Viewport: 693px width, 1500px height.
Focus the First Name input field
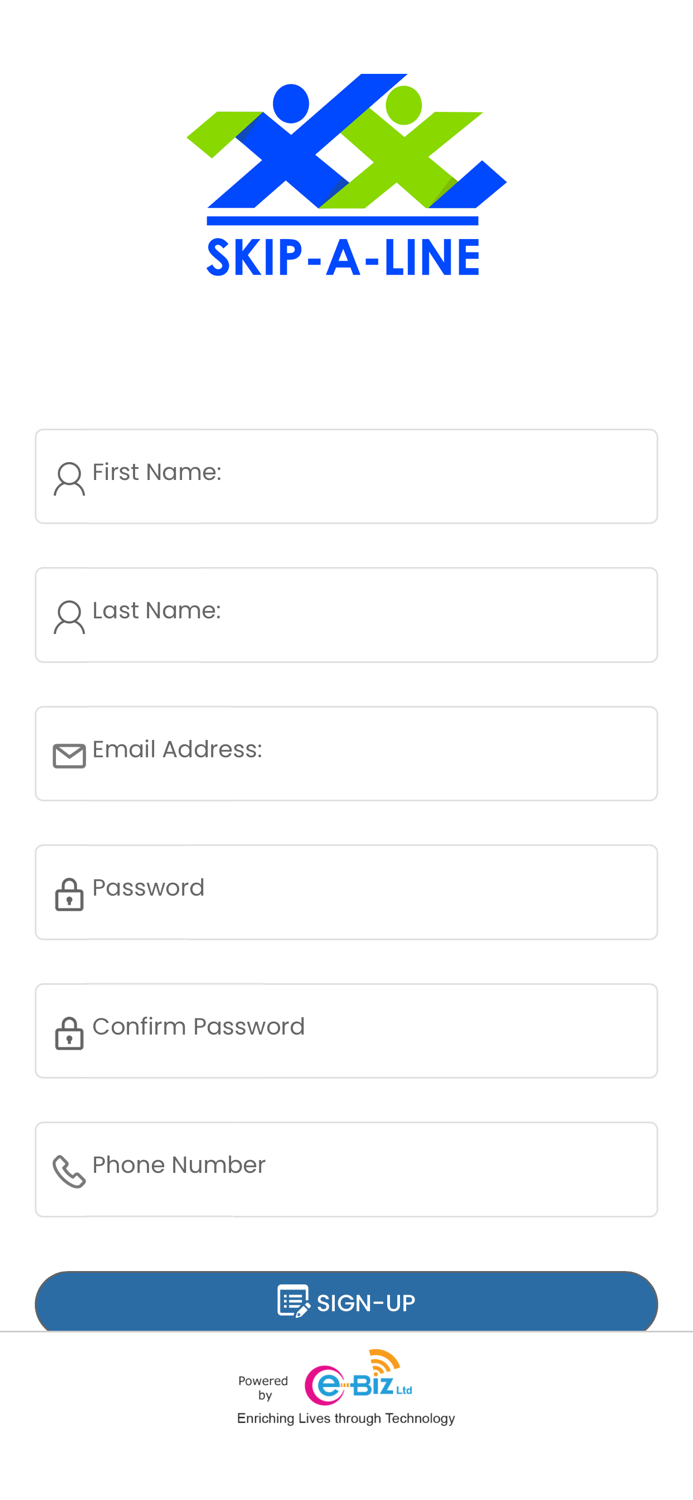pos(370,476)
